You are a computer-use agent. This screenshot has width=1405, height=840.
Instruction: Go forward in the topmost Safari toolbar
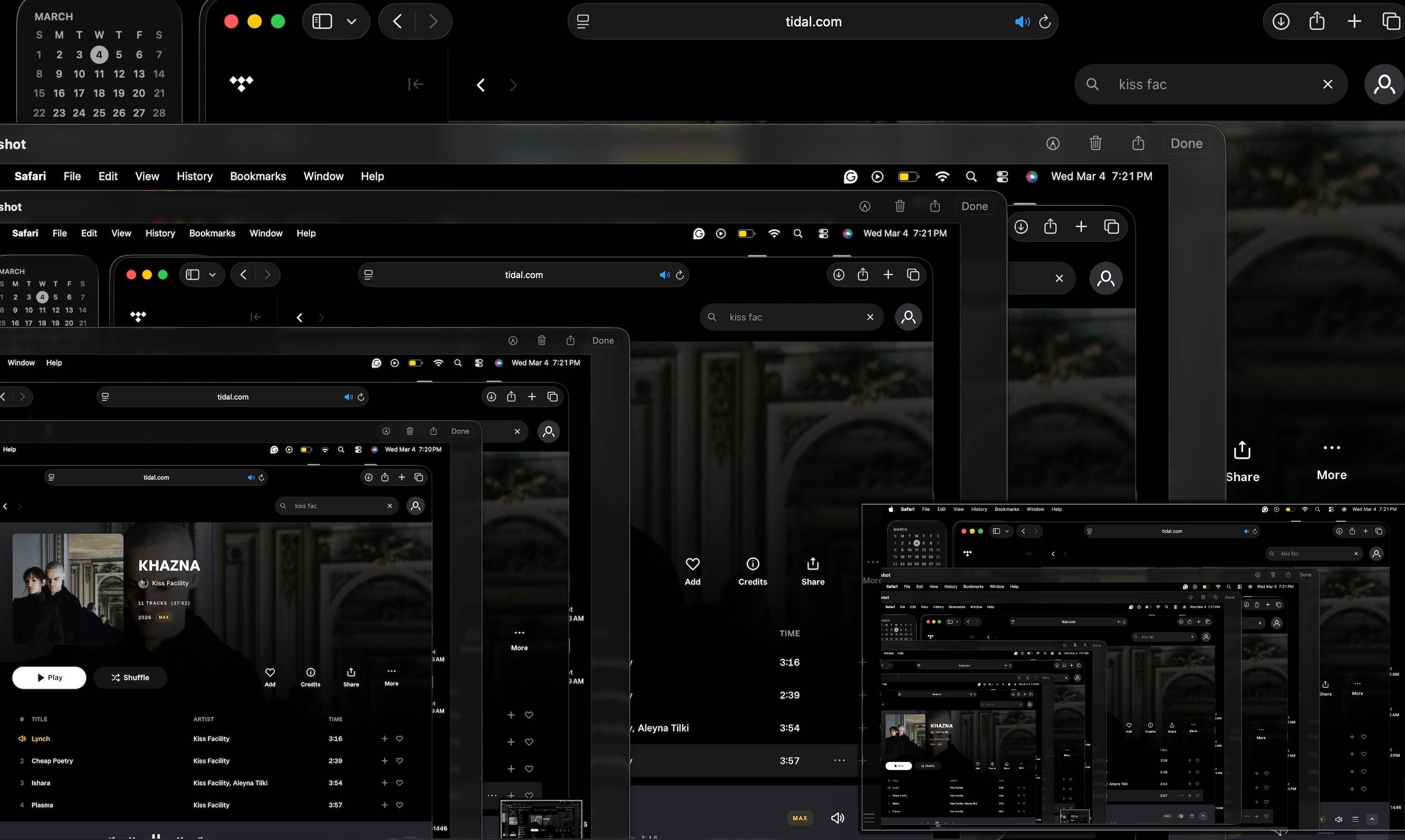(x=433, y=21)
